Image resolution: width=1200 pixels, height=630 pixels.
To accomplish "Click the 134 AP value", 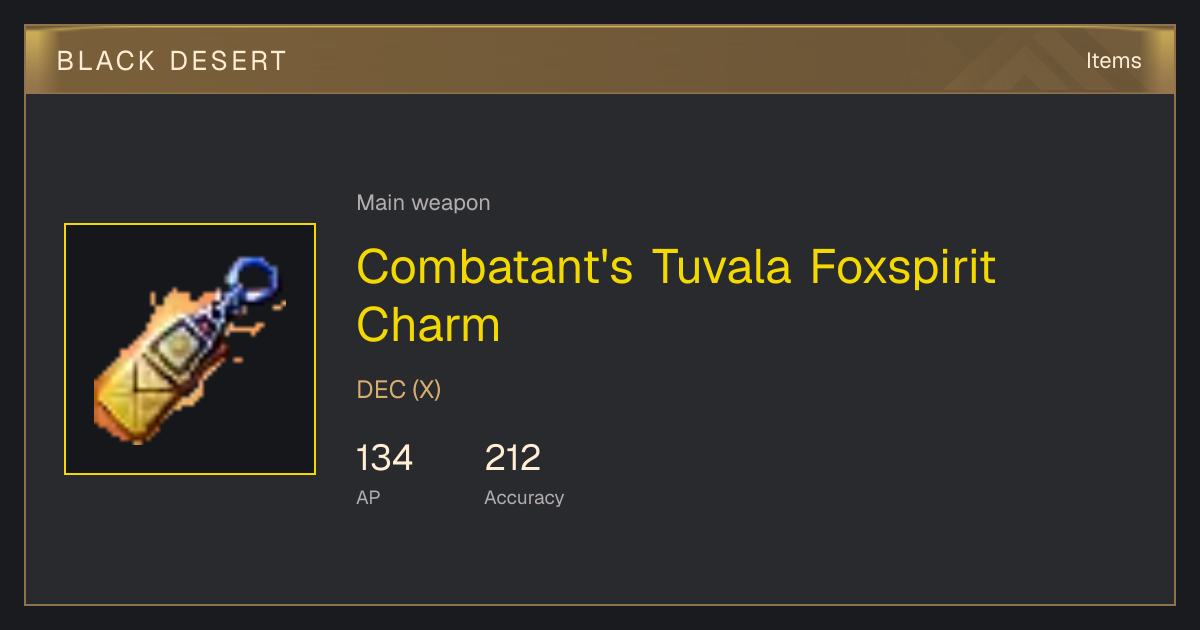I will coord(384,458).
